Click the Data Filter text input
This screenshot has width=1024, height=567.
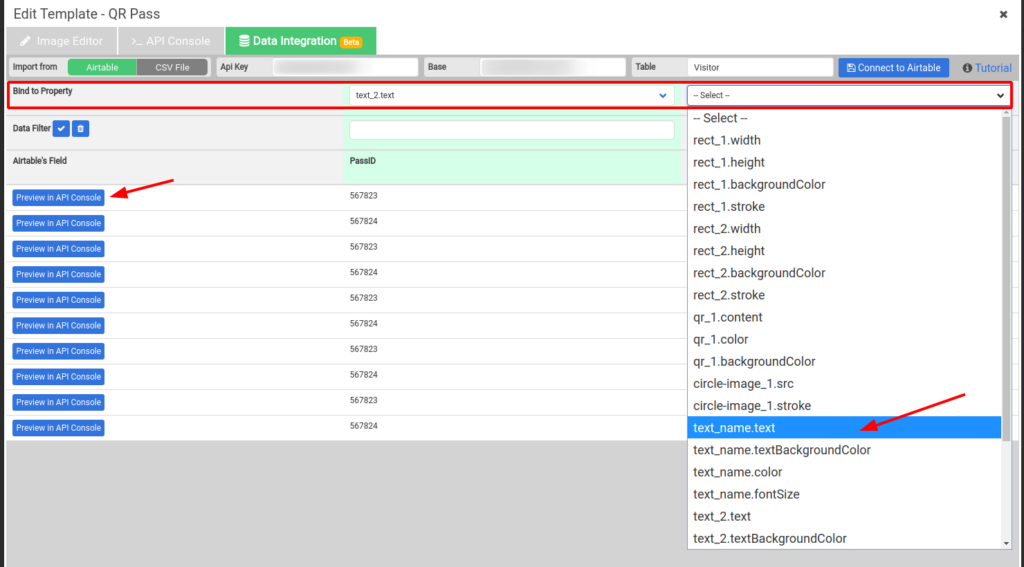(511, 129)
